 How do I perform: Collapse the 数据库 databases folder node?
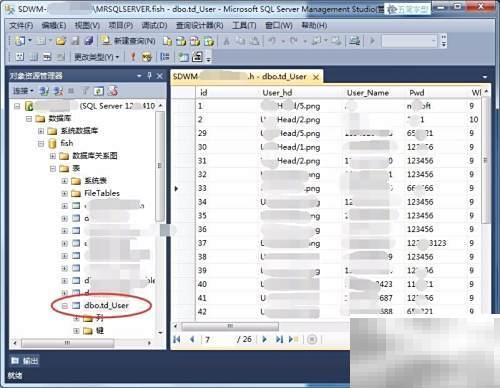click(29, 119)
